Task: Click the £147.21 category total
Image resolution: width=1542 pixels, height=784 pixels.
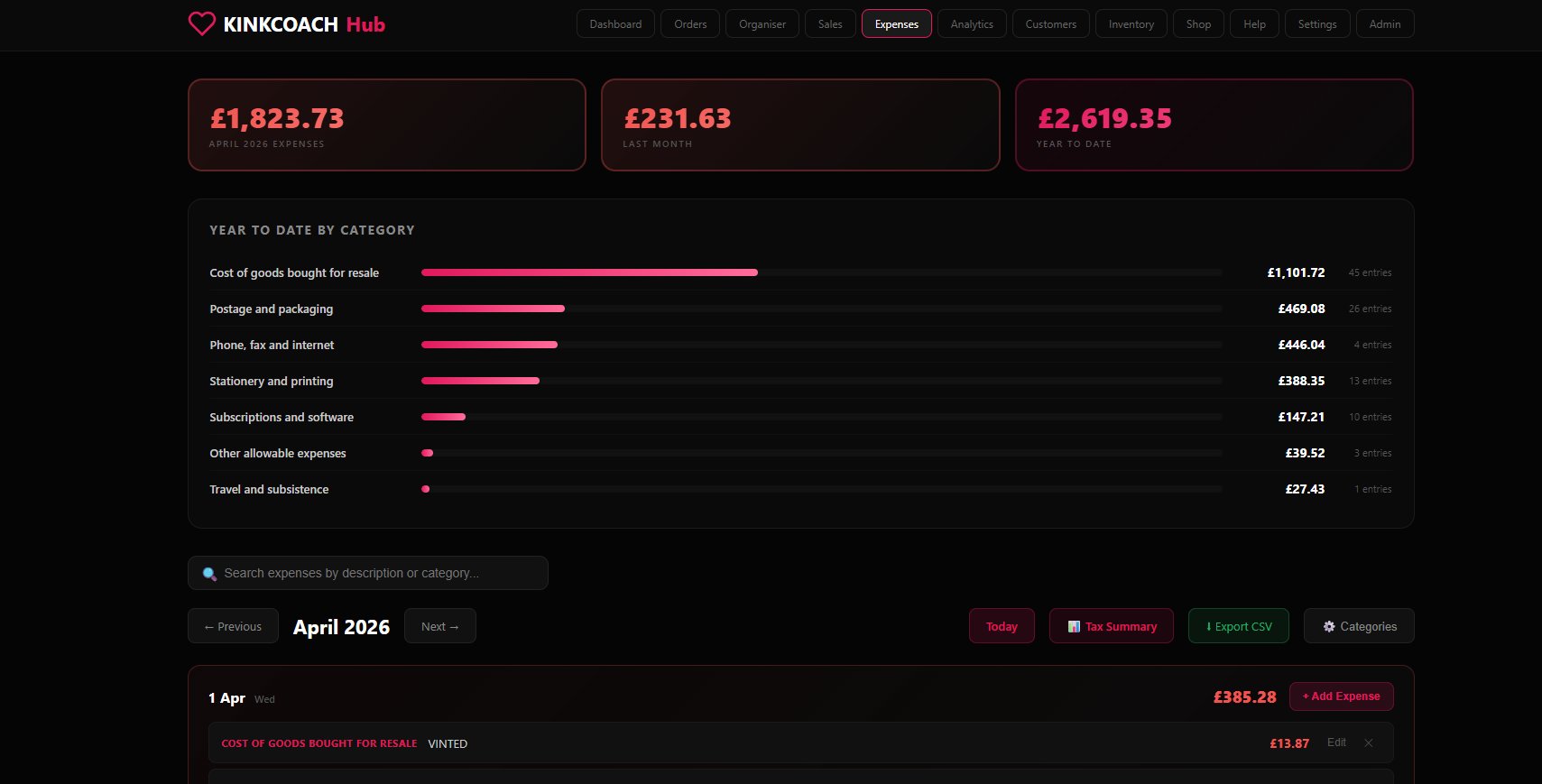Action: click(1301, 417)
